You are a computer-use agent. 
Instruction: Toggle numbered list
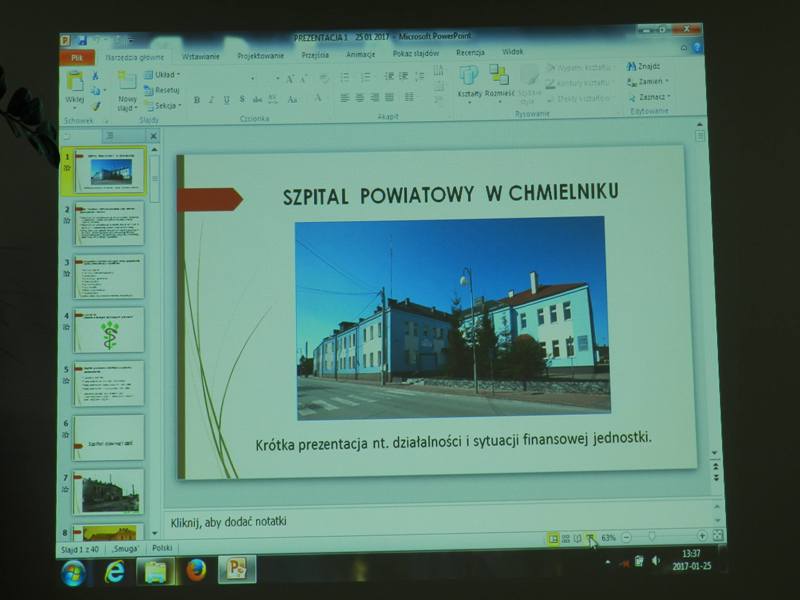(365, 77)
